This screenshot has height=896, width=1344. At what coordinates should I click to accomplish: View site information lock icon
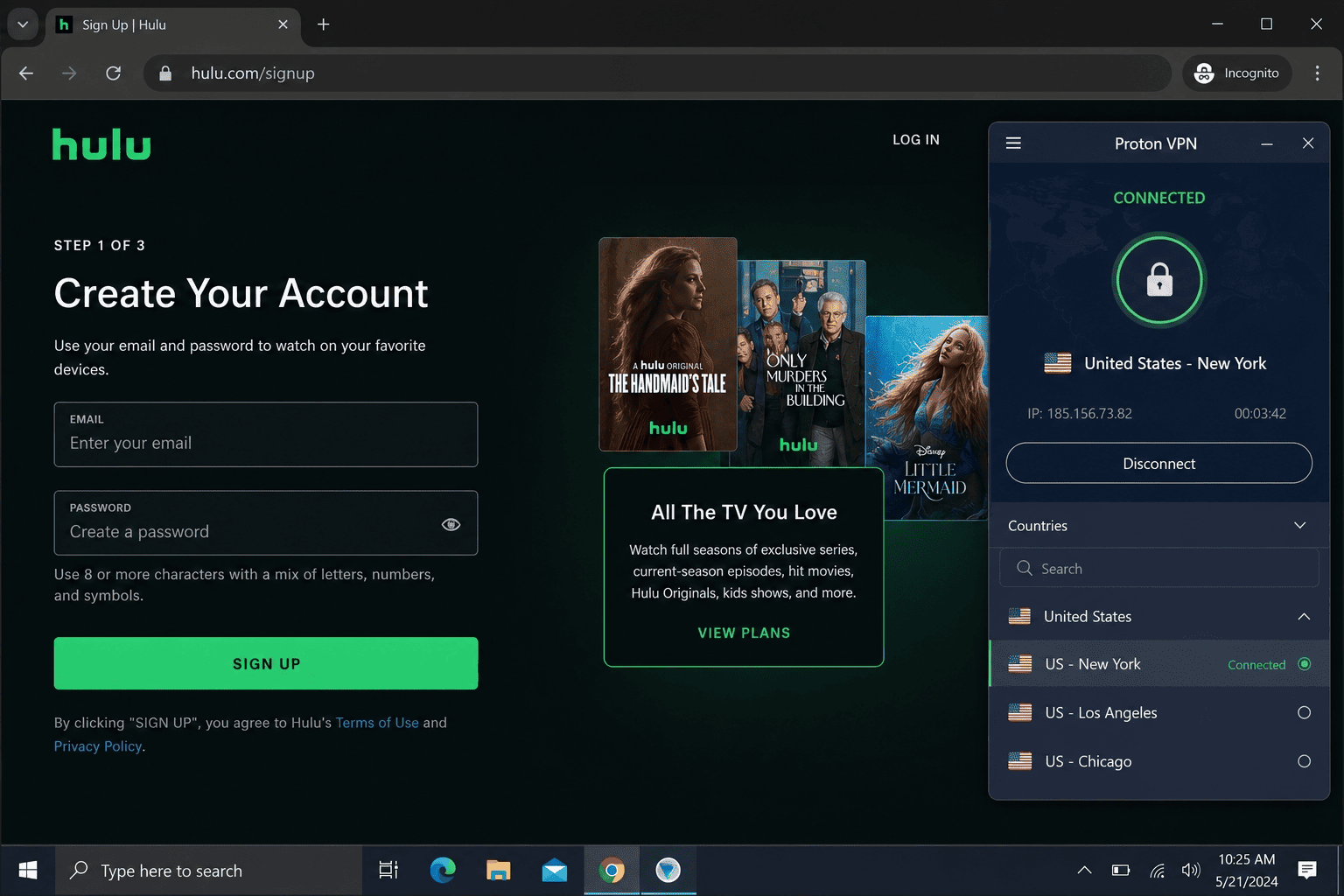(165, 73)
